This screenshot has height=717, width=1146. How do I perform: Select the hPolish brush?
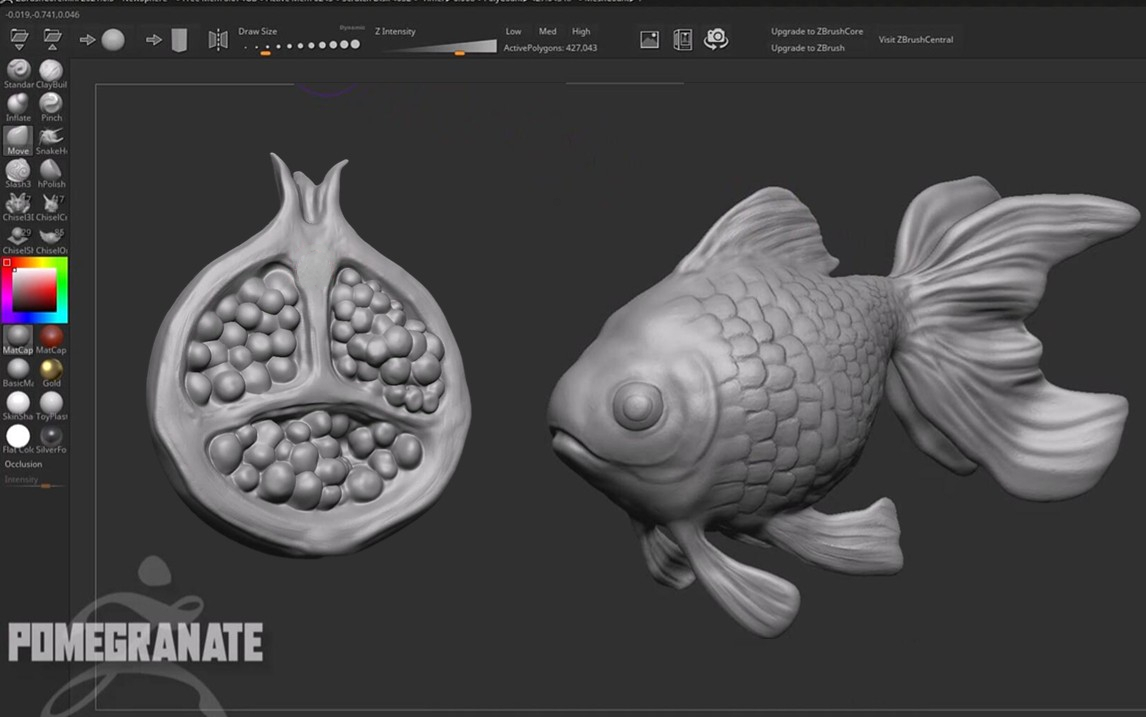pyautogui.click(x=50, y=170)
